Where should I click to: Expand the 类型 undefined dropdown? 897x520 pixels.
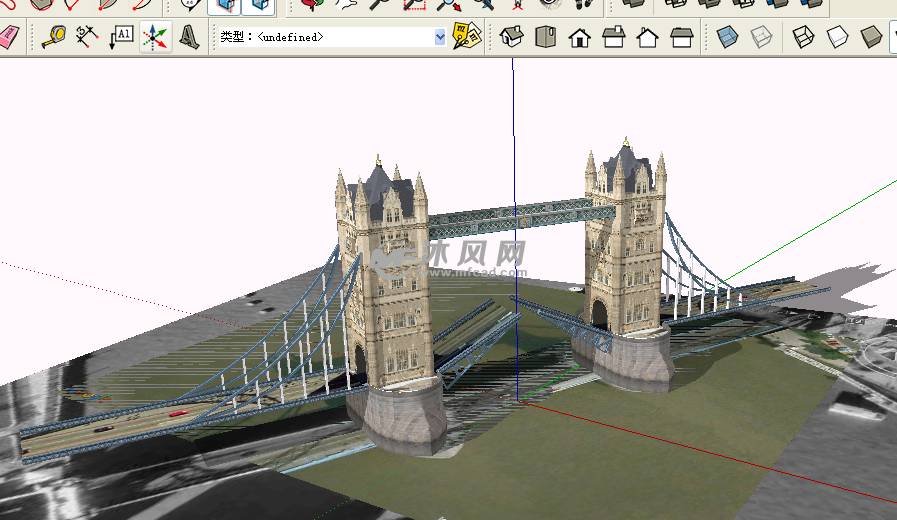click(x=440, y=37)
